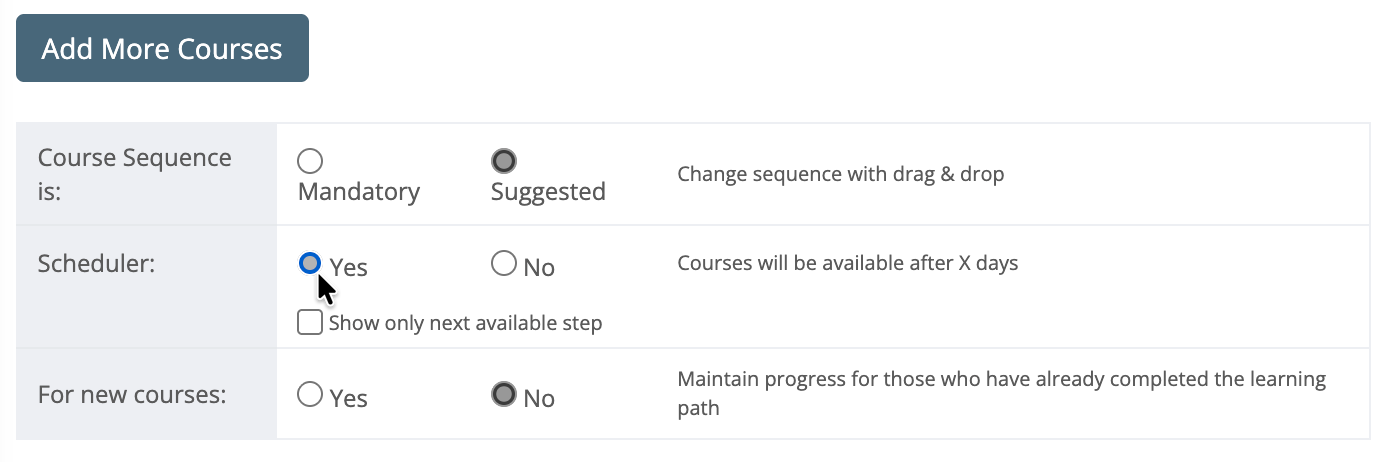Click the Courses will be available after X days hint

click(847, 264)
